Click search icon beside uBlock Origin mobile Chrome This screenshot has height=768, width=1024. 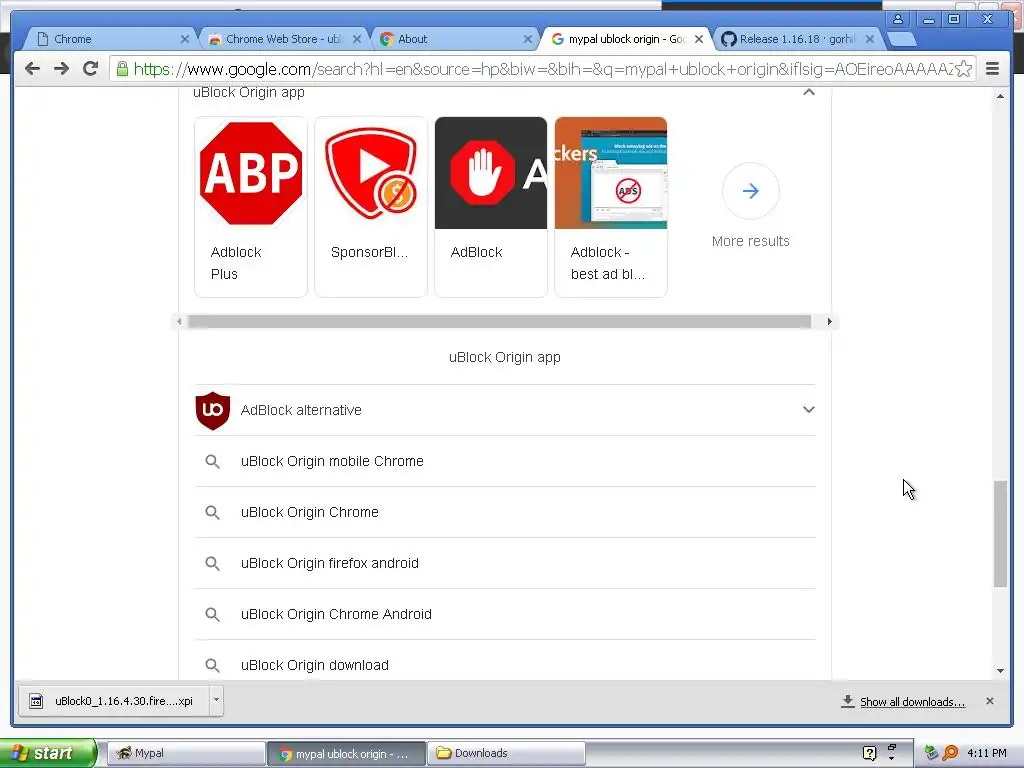coord(212,461)
